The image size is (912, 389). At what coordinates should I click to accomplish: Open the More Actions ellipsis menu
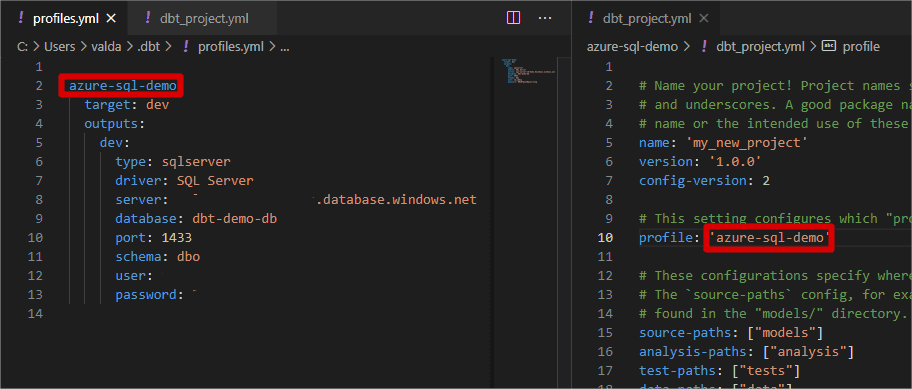click(544, 19)
